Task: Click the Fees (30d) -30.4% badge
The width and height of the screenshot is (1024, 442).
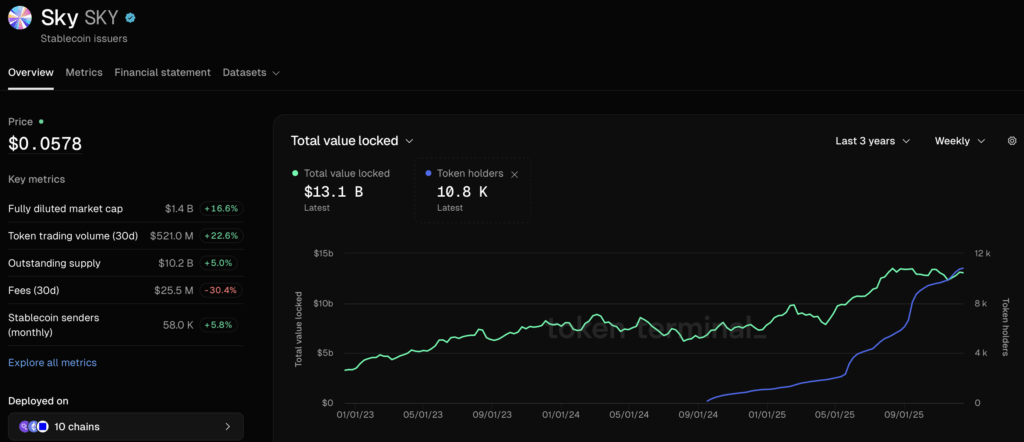Action: pos(221,290)
